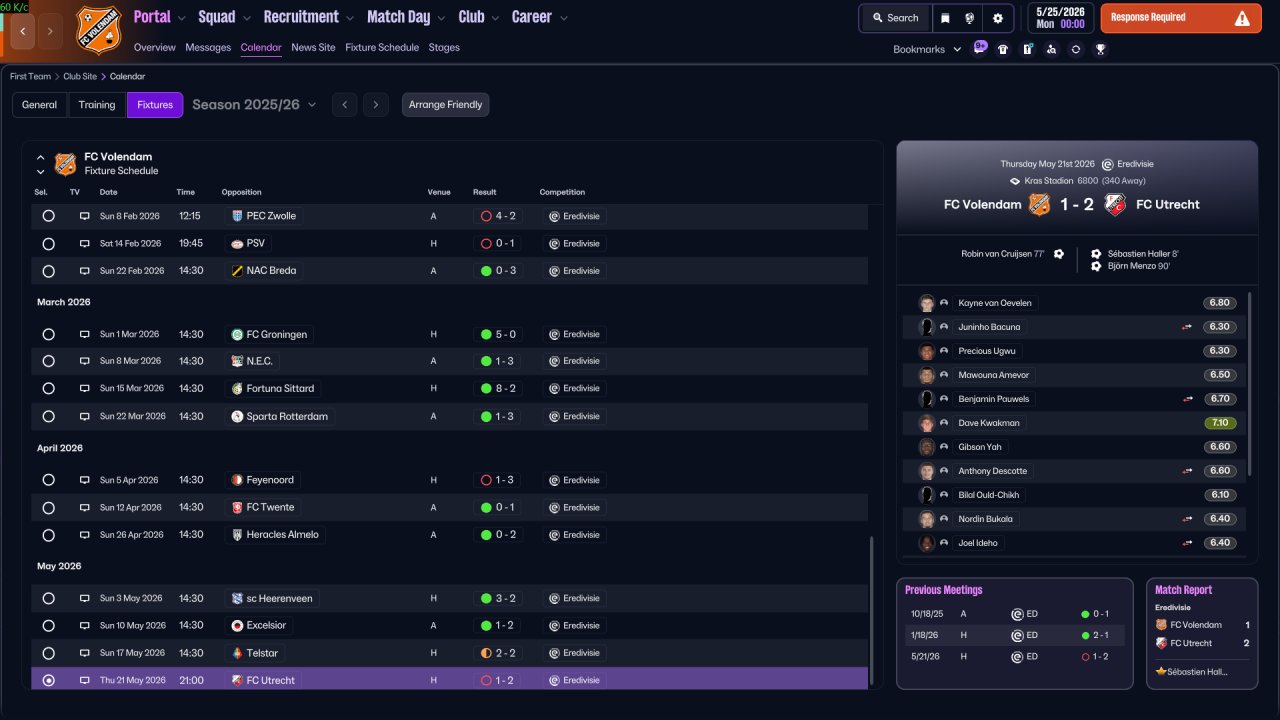This screenshot has height=720, width=1280.
Task: Click the warning triangle on Response Required
Action: tap(1242, 18)
